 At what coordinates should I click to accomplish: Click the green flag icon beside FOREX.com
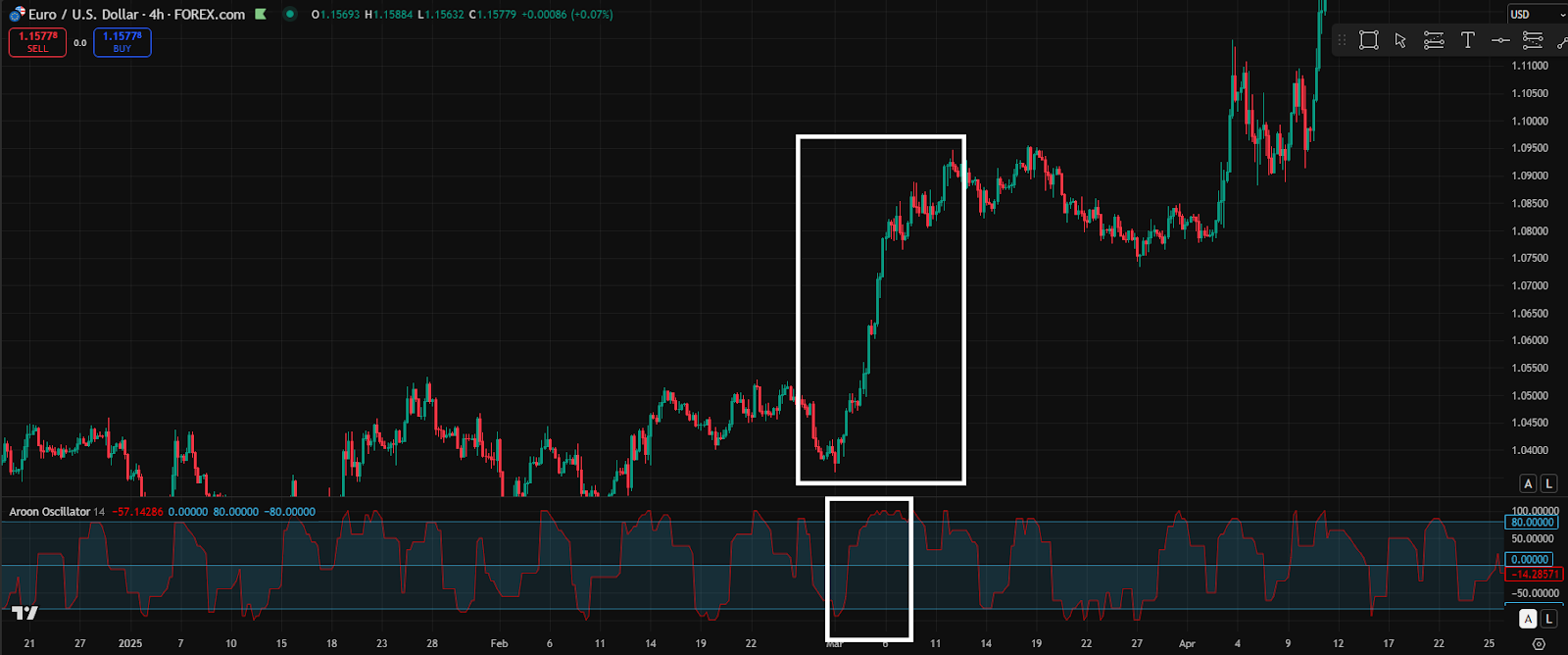pos(260,15)
